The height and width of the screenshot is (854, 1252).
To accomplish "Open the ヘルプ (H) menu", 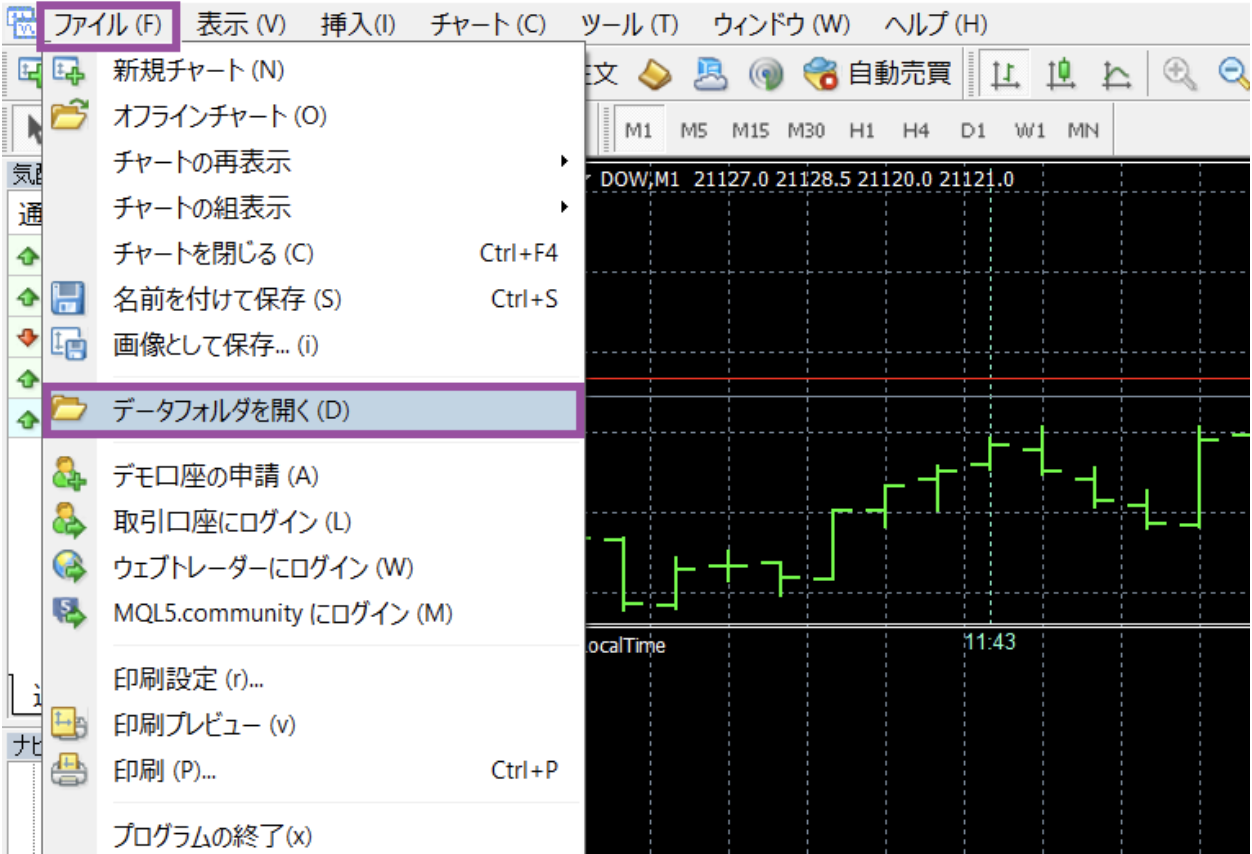I will point(936,25).
